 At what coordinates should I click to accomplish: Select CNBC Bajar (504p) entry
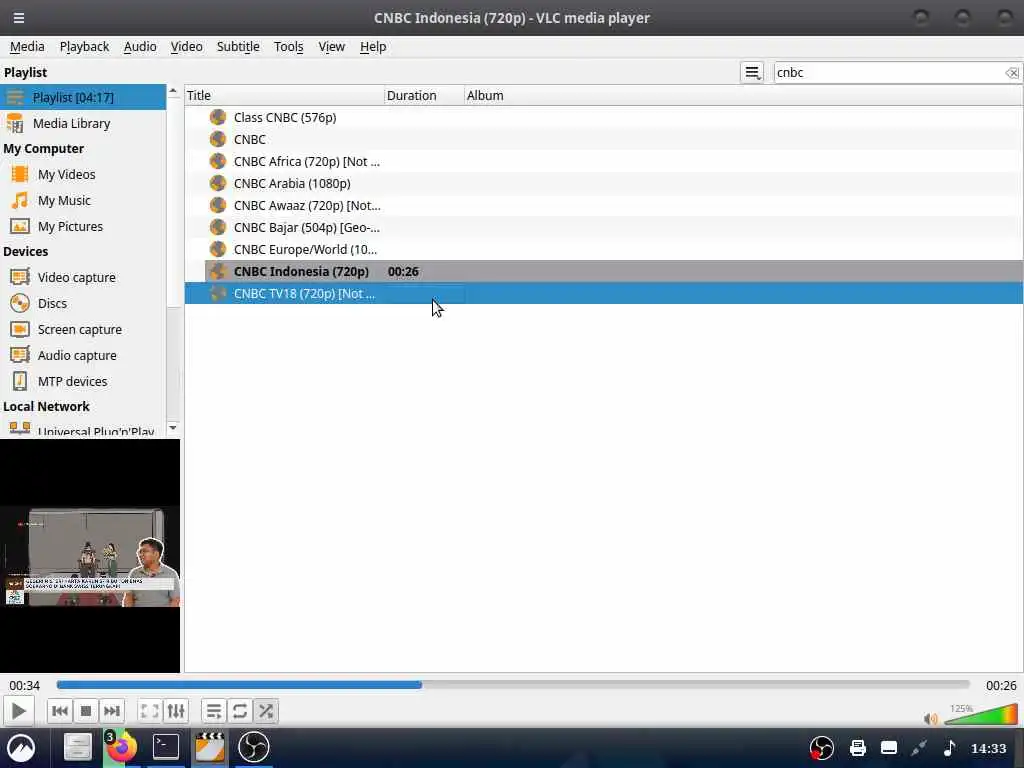pos(603,227)
